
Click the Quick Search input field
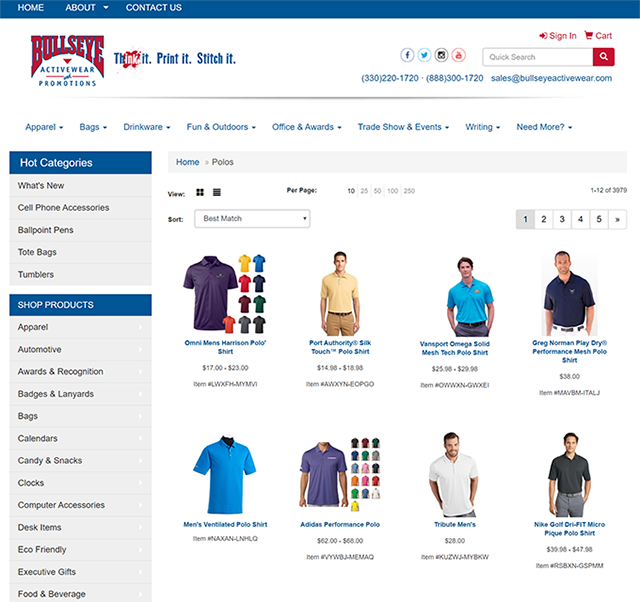[x=537, y=57]
